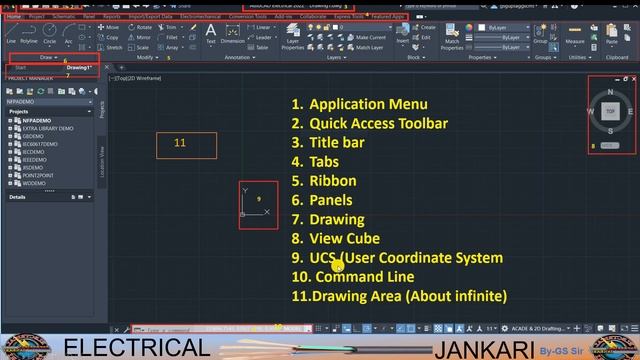Click the Dimension tool
Image resolution: width=640 pixels, height=360 pixels.
pyautogui.click(x=233, y=33)
